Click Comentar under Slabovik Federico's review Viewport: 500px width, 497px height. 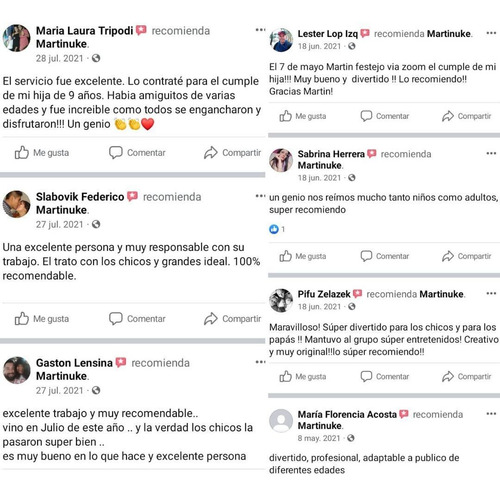pyautogui.click(x=137, y=319)
